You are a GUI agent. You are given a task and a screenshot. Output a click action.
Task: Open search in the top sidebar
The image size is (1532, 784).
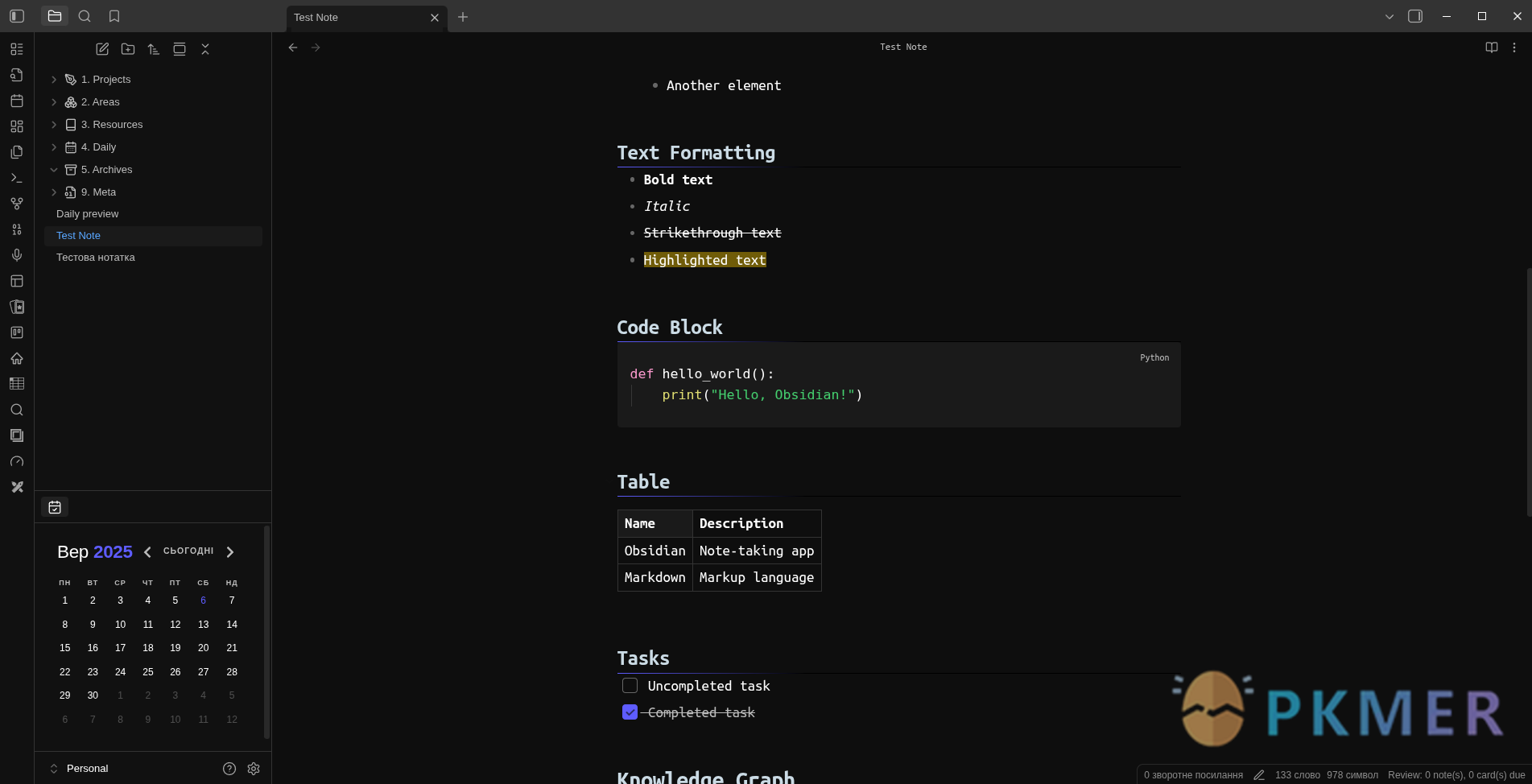(85, 16)
